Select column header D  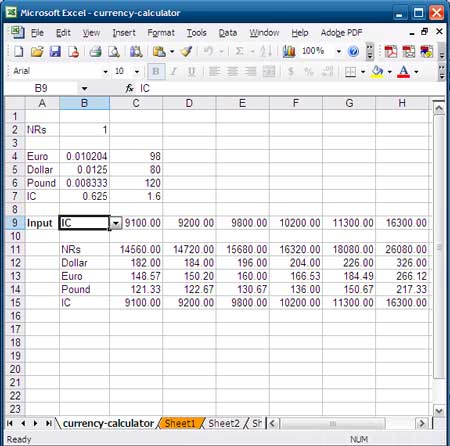click(x=189, y=103)
